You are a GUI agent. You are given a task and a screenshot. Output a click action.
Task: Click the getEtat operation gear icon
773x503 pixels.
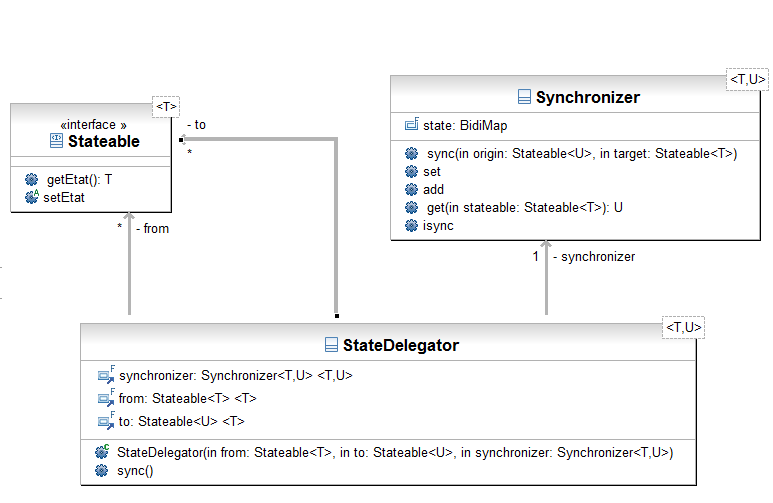(x=32, y=179)
